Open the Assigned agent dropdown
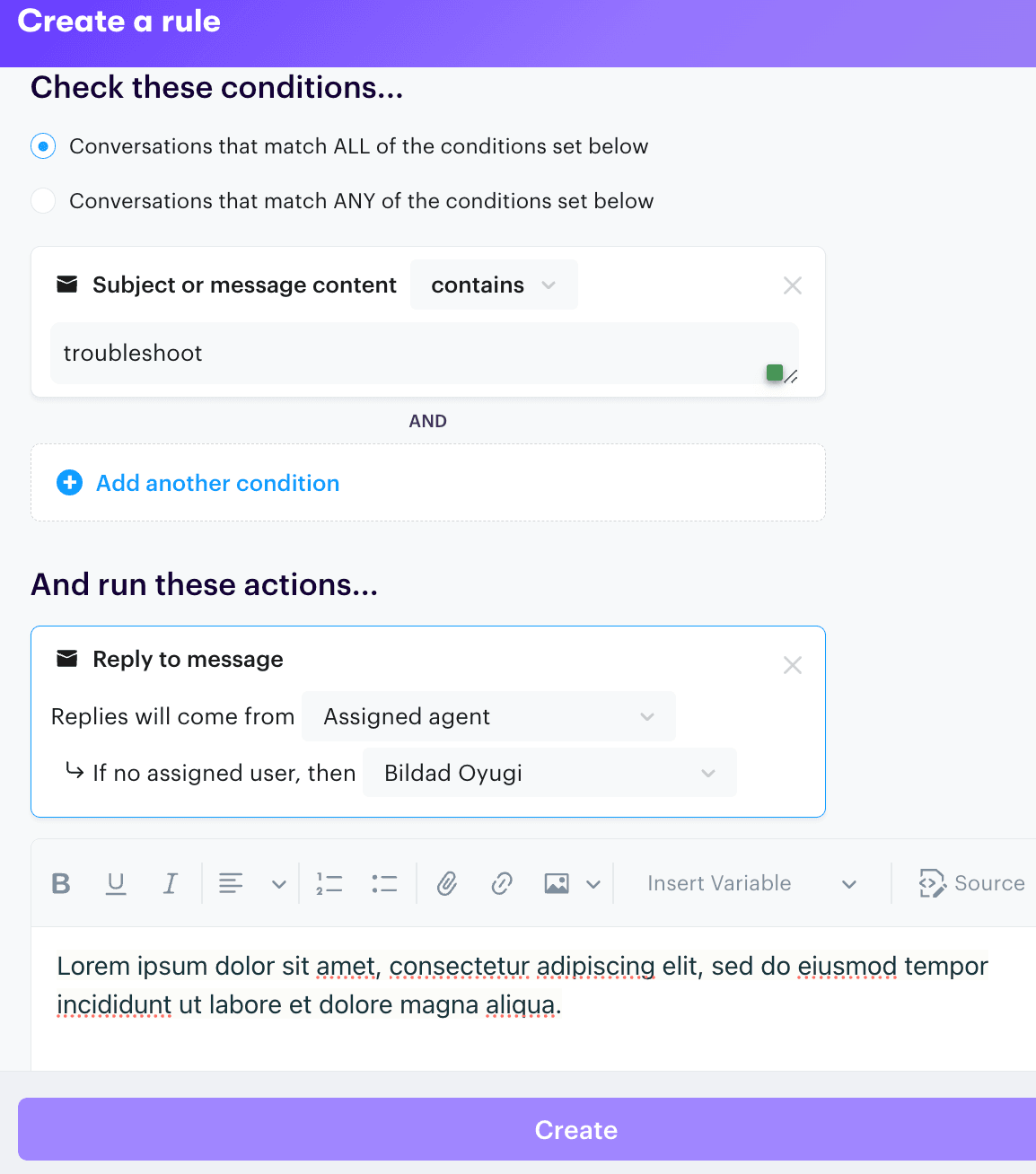The image size is (1036, 1174). [x=488, y=716]
